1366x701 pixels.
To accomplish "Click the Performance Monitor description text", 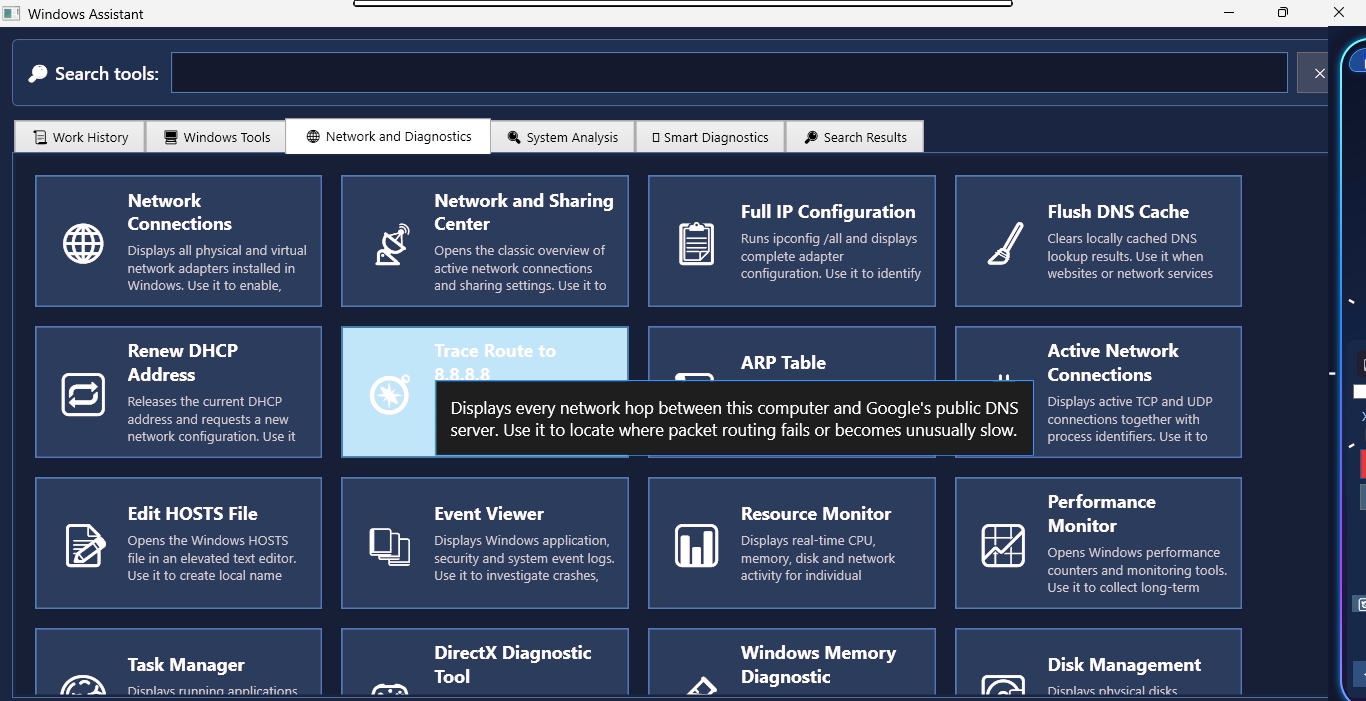I will point(1137,570).
